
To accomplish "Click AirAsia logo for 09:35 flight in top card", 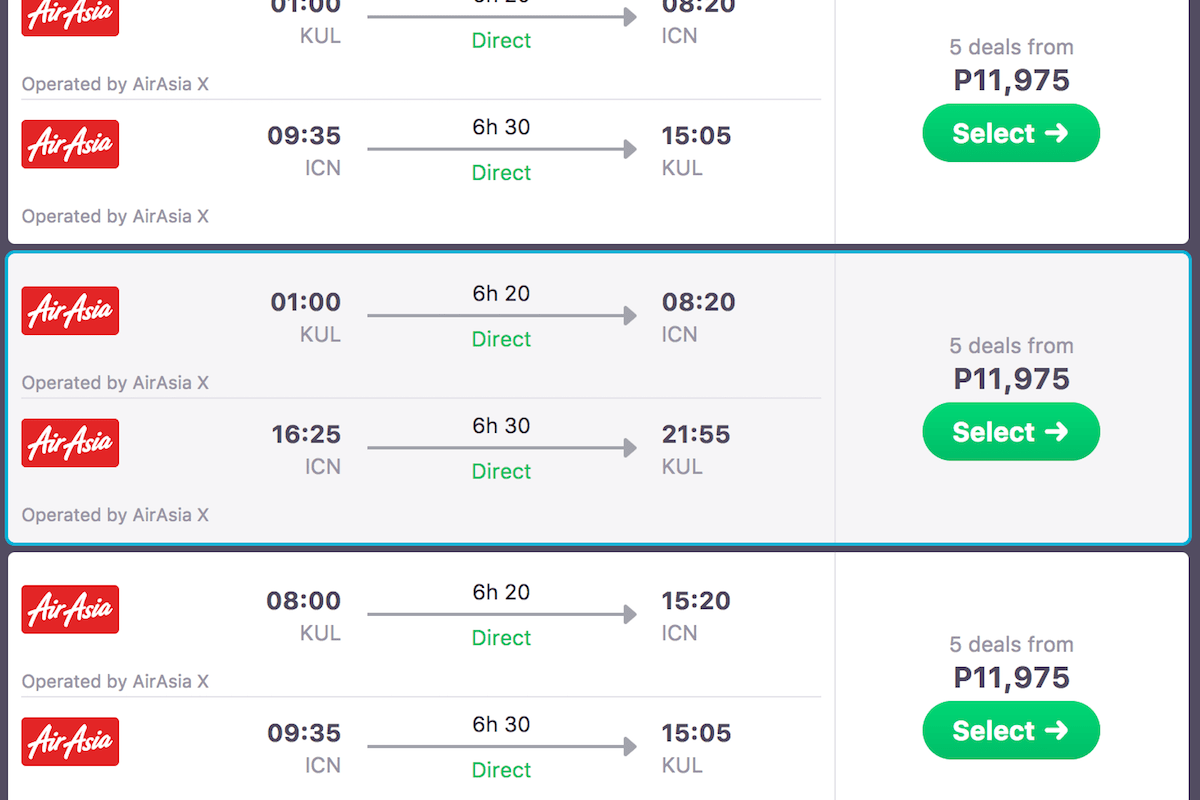I will coord(70,144).
